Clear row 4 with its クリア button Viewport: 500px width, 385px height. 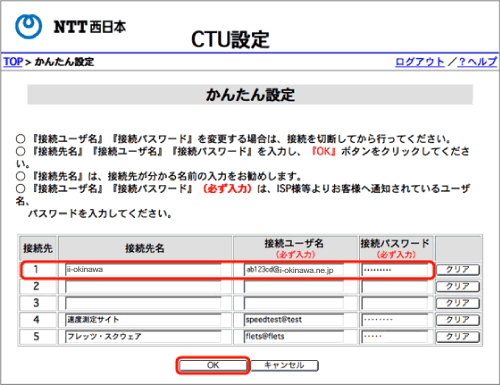[x=458, y=320]
